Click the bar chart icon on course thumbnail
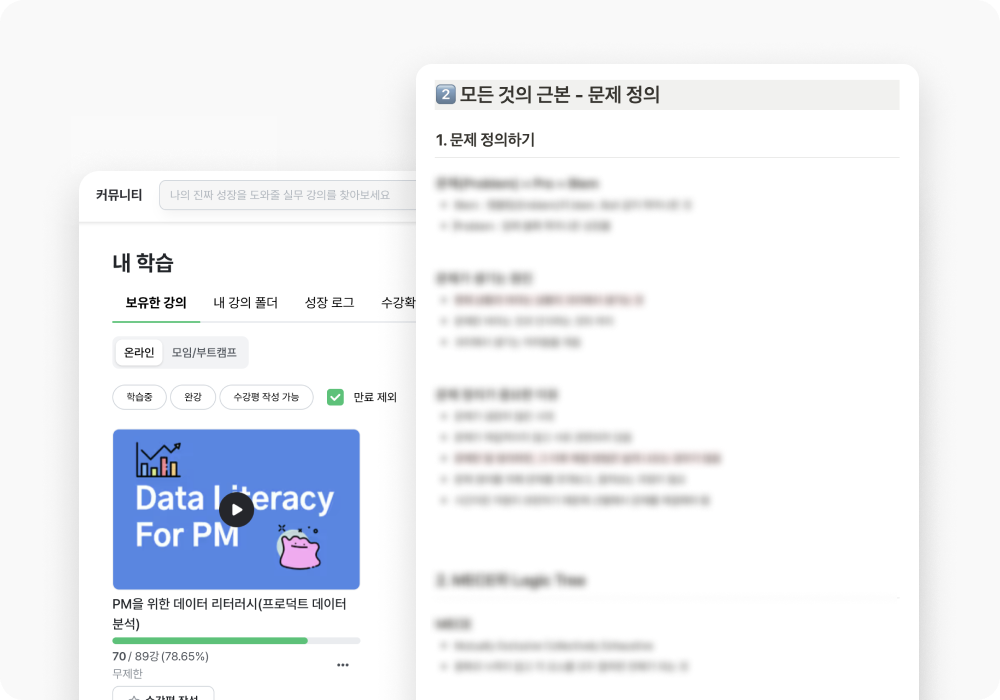The height and width of the screenshot is (700, 1000). pyautogui.click(x=158, y=460)
